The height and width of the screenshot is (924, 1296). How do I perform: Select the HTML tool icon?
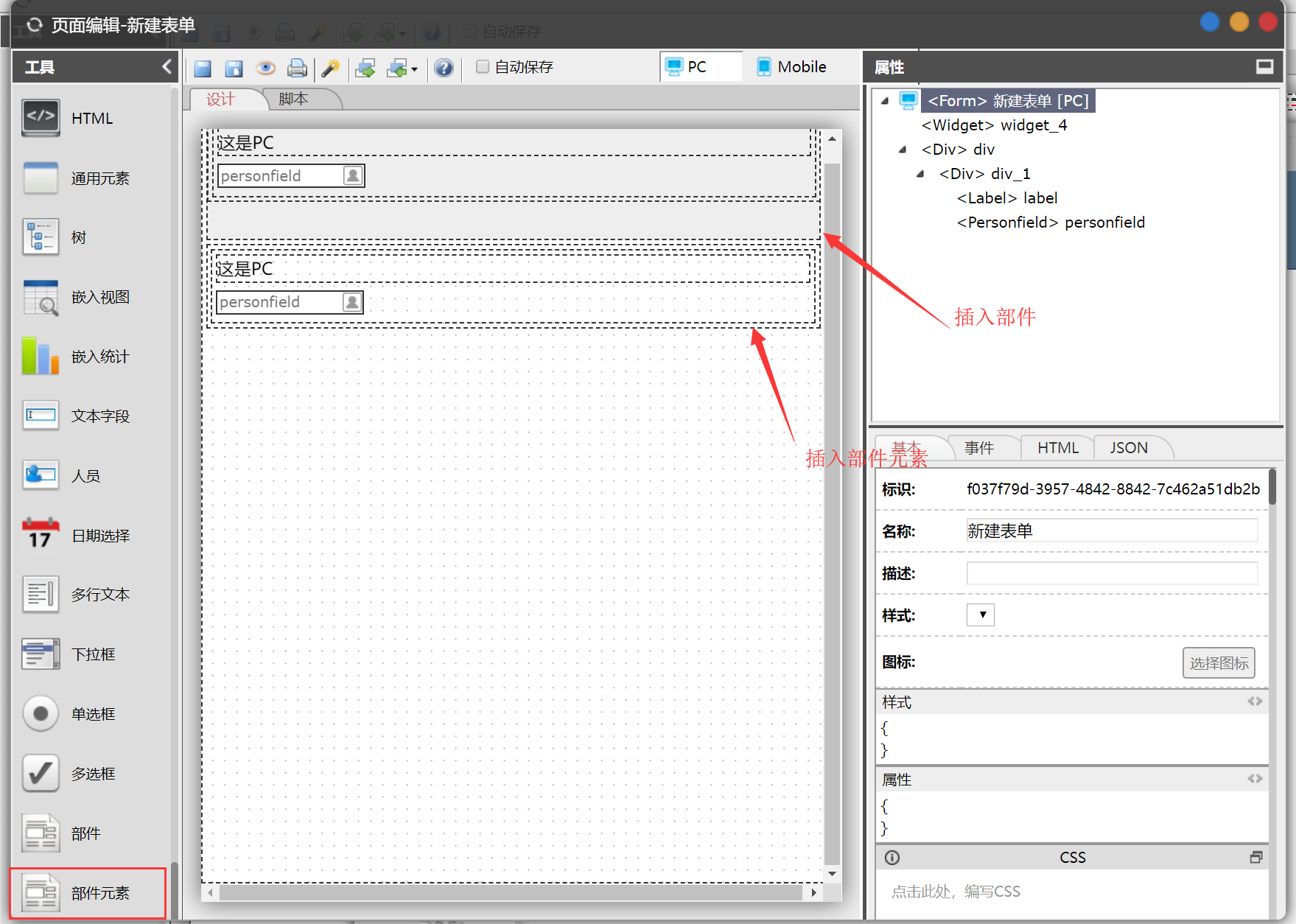point(41,118)
